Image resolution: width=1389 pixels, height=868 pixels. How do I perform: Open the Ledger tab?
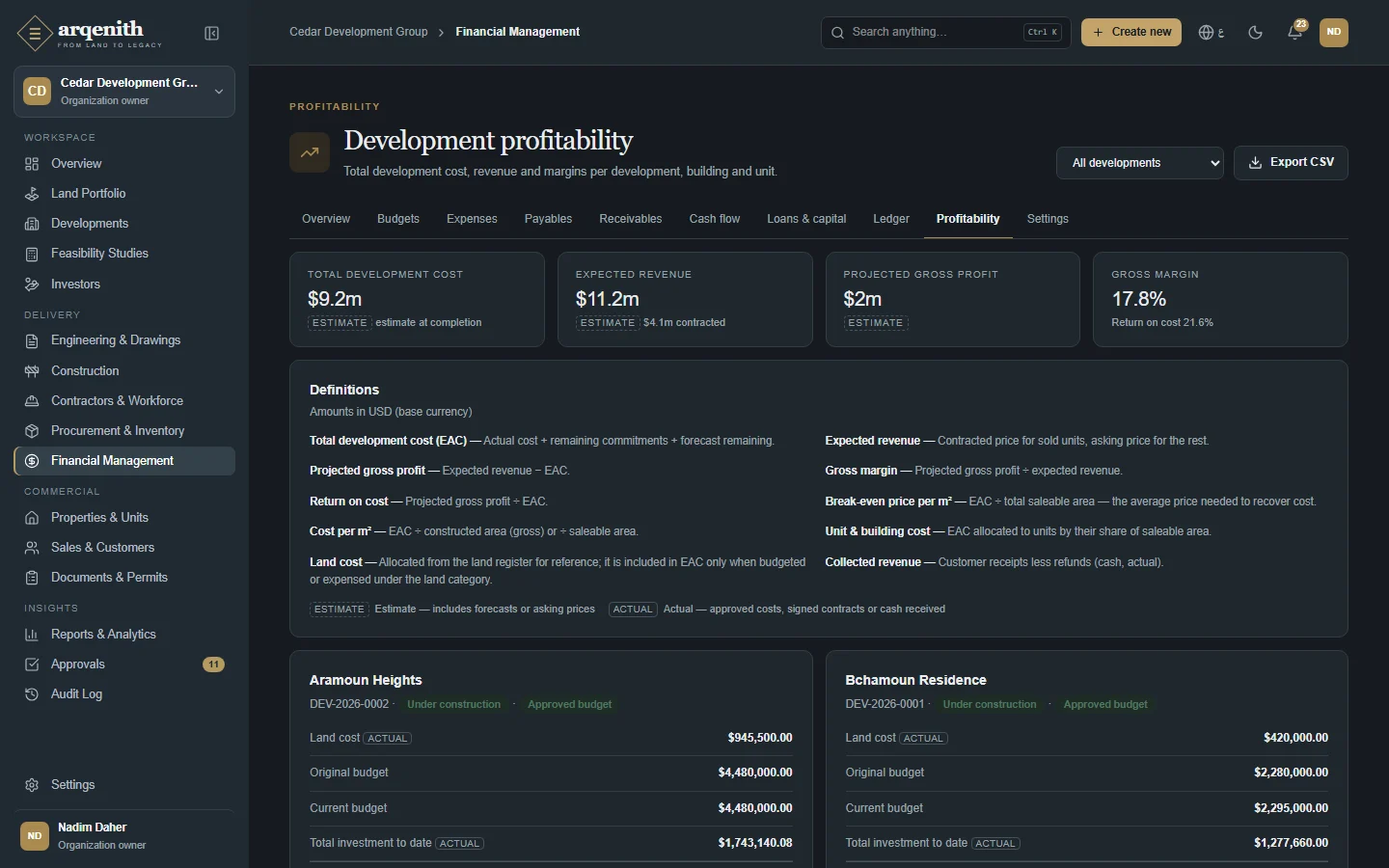point(891,219)
